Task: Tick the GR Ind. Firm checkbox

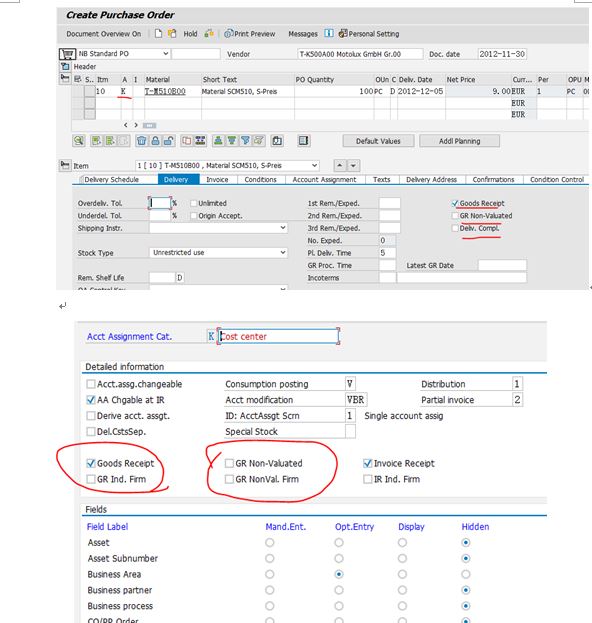Action: [91, 479]
